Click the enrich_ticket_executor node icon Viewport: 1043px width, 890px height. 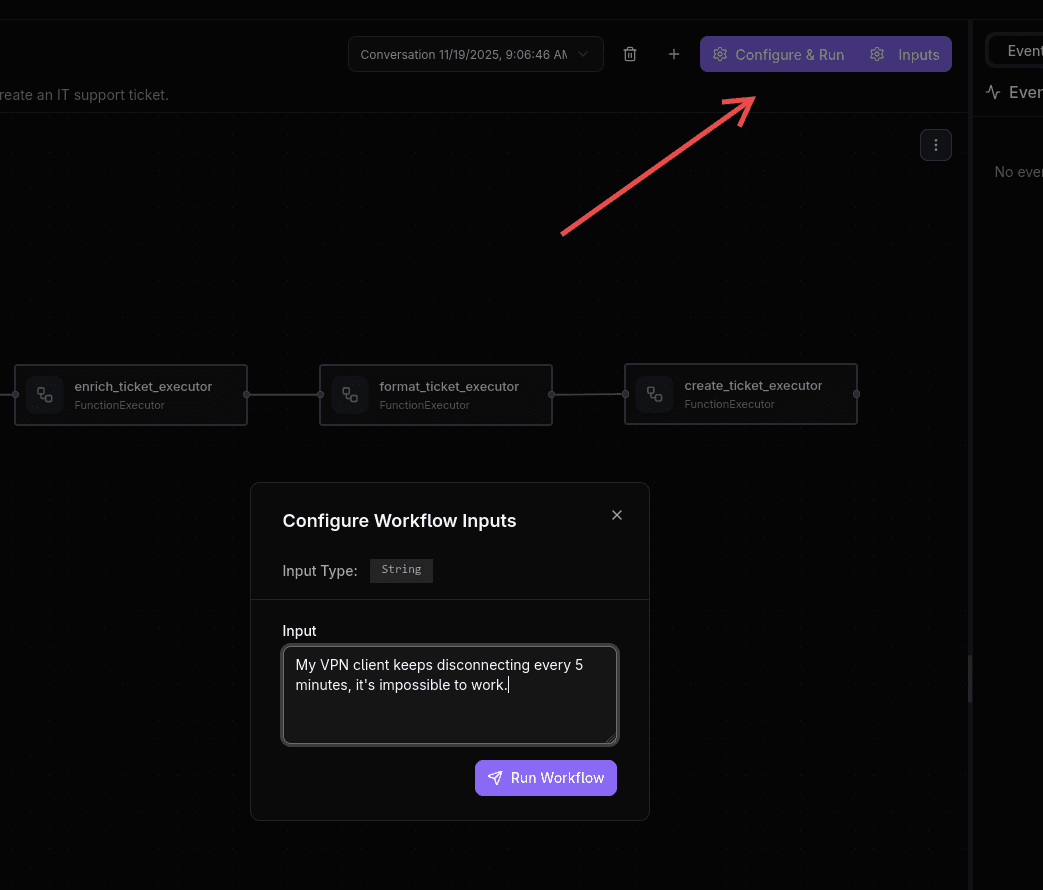[x=44, y=394]
